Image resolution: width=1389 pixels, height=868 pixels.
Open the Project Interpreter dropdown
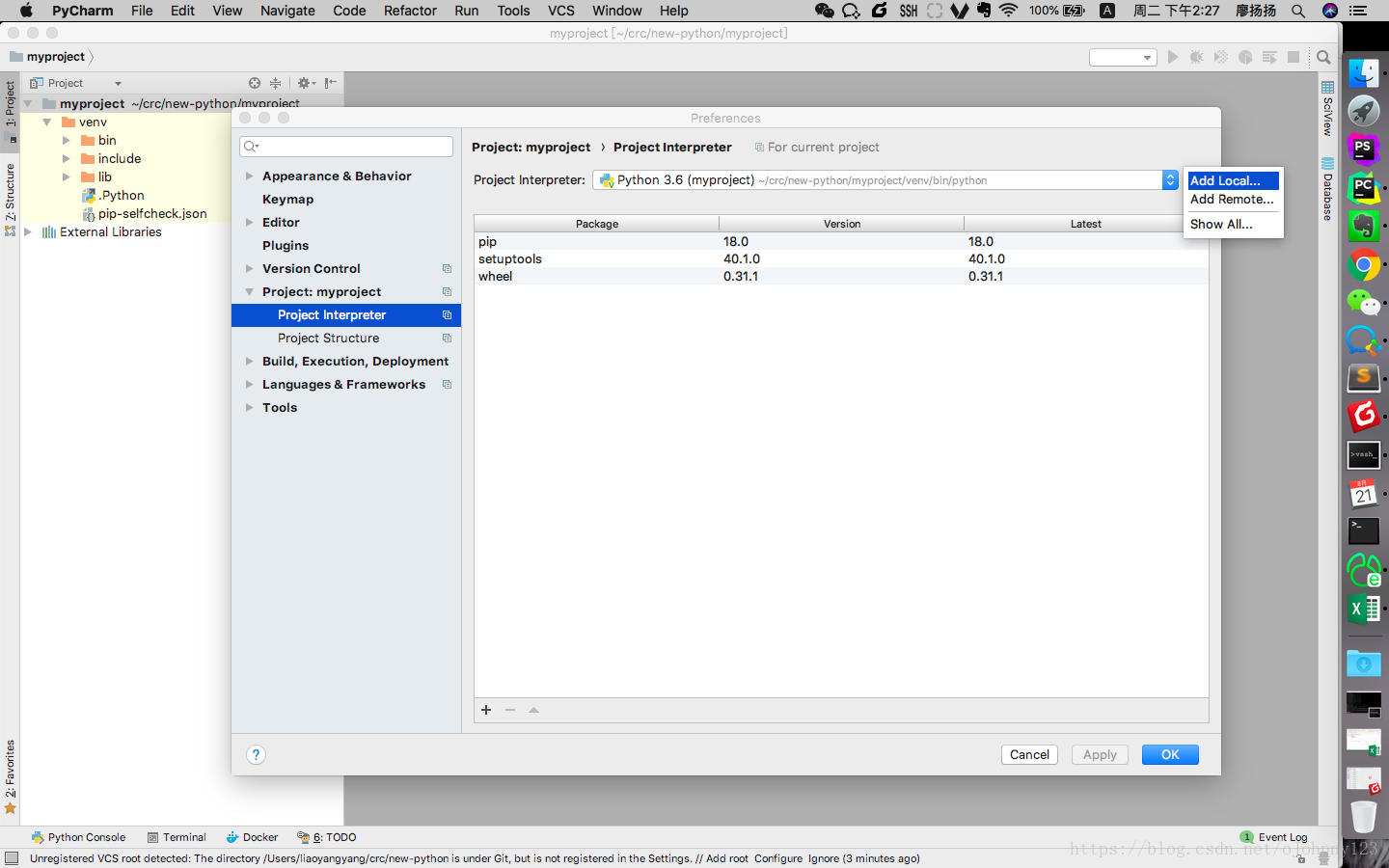click(885, 180)
